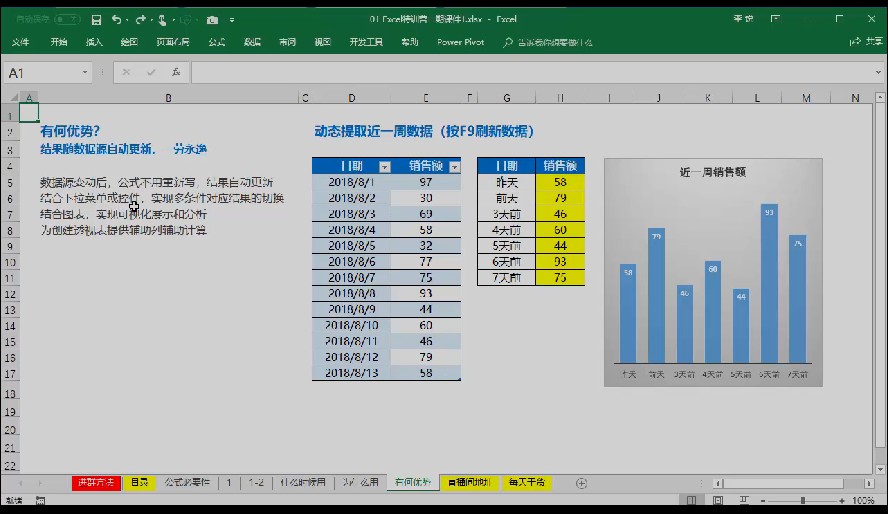Click the zoom in plus button
This screenshot has height=514, width=888.
(x=842, y=500)
